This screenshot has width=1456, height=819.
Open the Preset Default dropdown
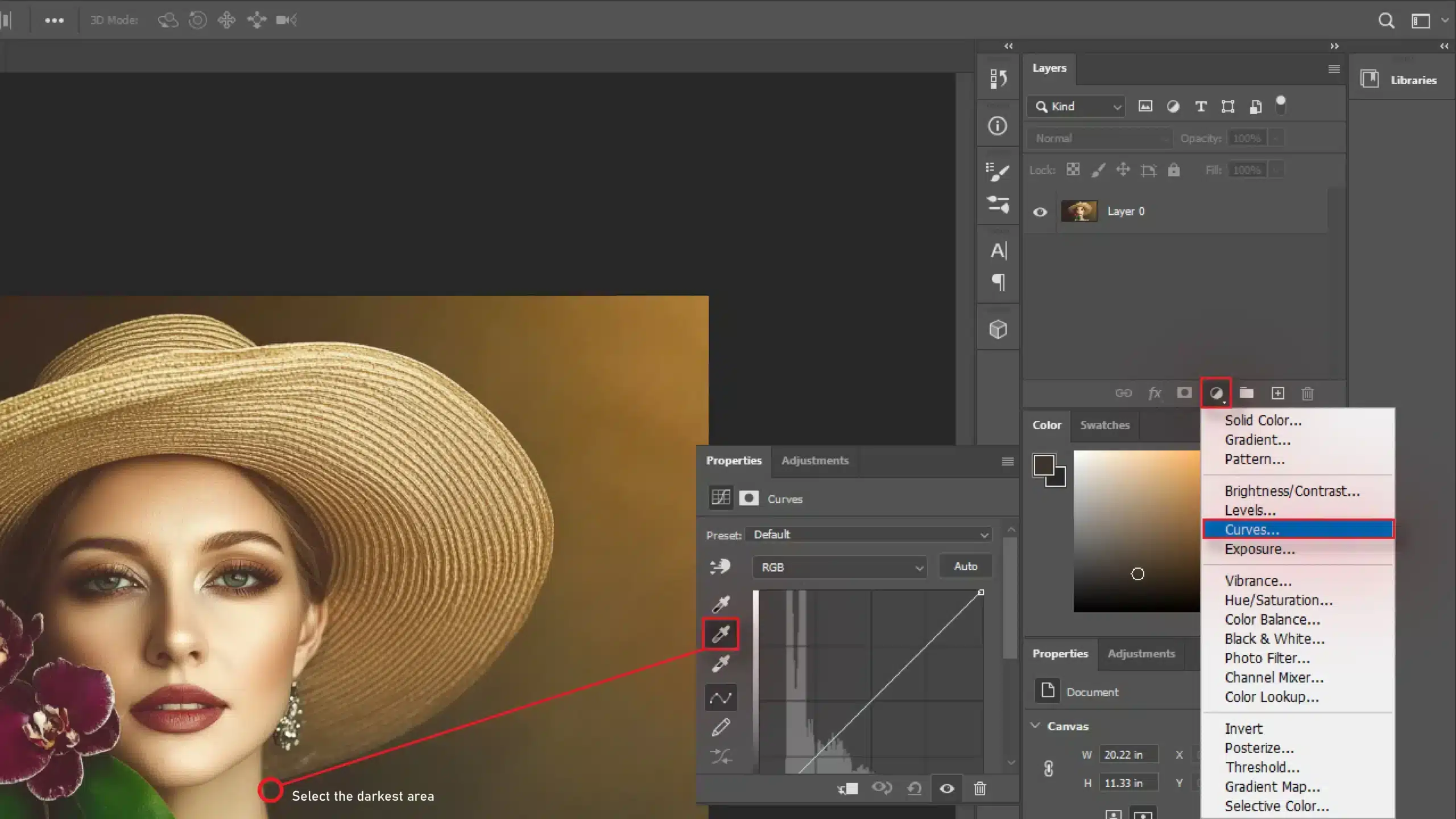click(870, 535)
